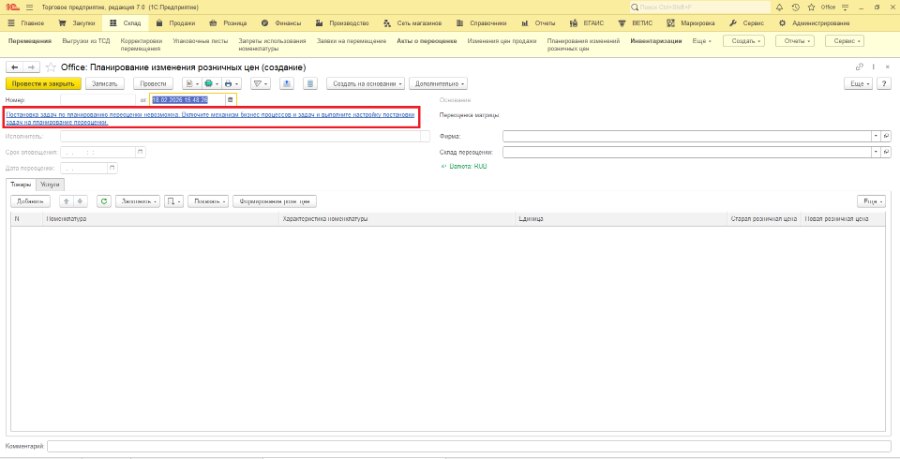Screen dimensions: 900x459
Task: Open the green globe icon dropdown
Action: [x=211, y=84]
